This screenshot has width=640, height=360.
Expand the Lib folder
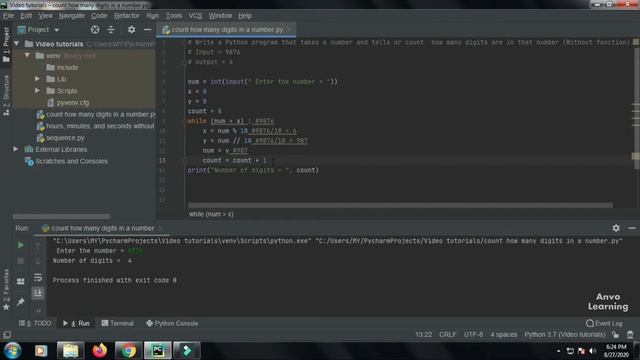[x=37, y=79]
